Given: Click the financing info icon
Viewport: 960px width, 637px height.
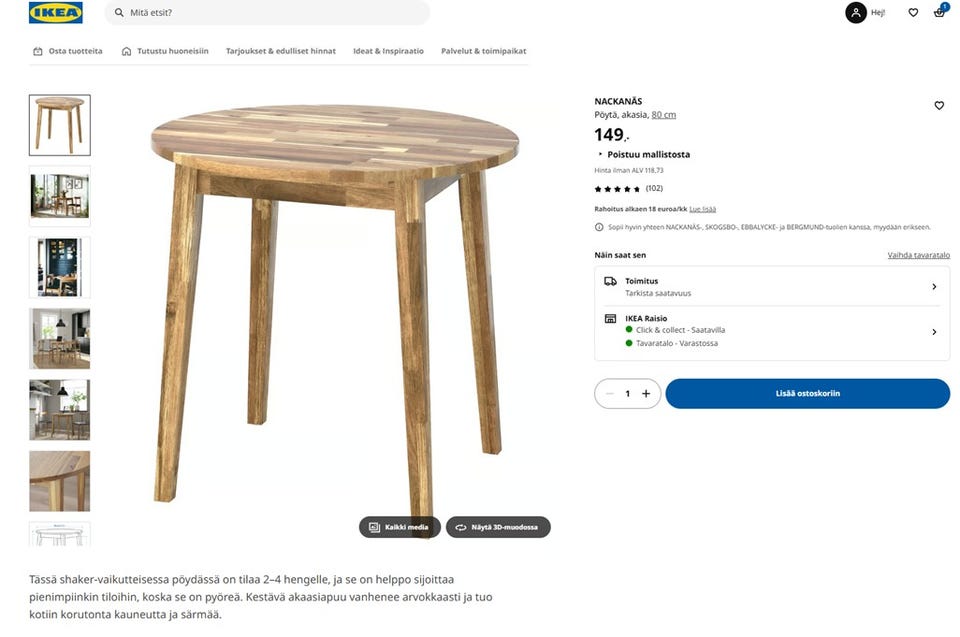Looking at the screenshot, I should click(599, 227).
